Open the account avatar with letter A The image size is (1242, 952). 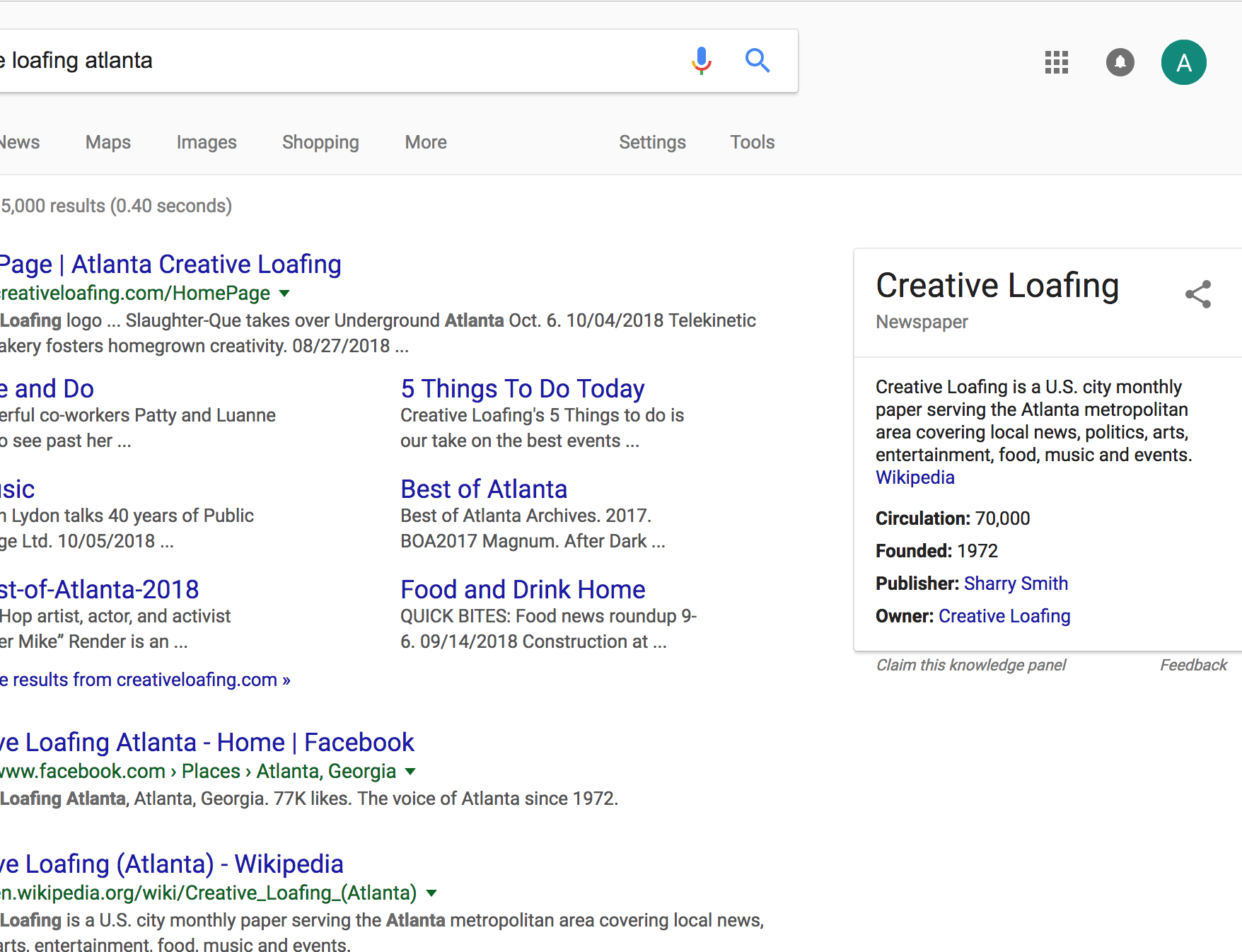click(x=1184, y=62)
